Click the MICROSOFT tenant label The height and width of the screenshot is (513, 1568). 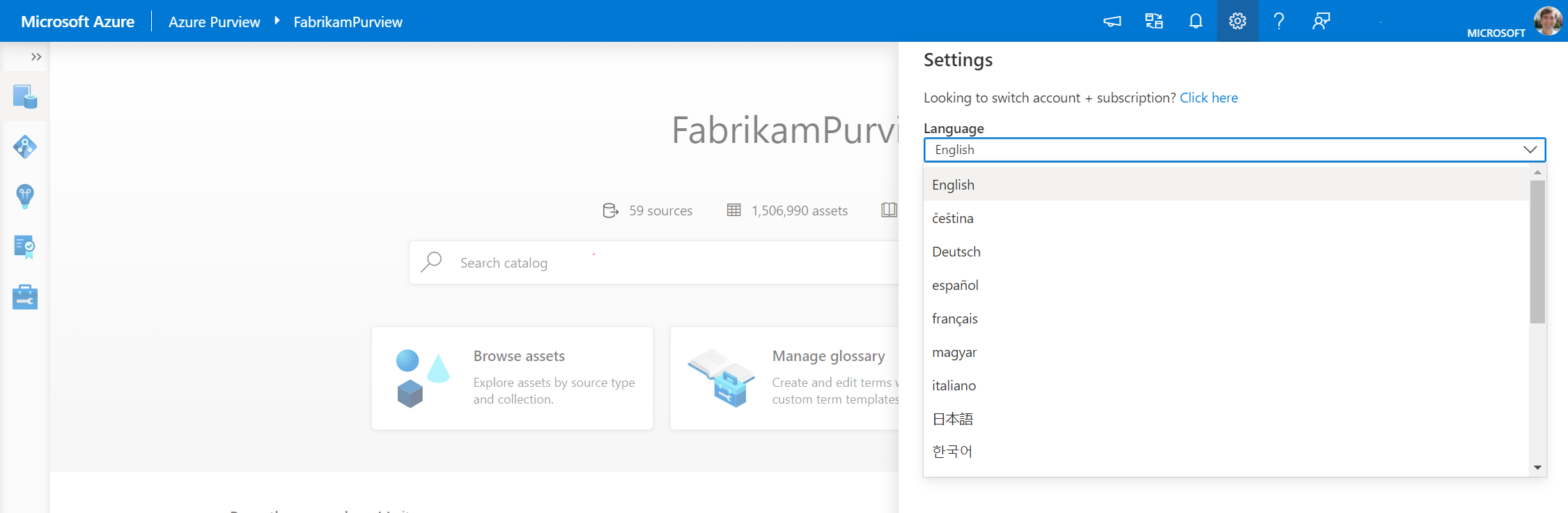pyautogui.click(x=1496, y=33)
